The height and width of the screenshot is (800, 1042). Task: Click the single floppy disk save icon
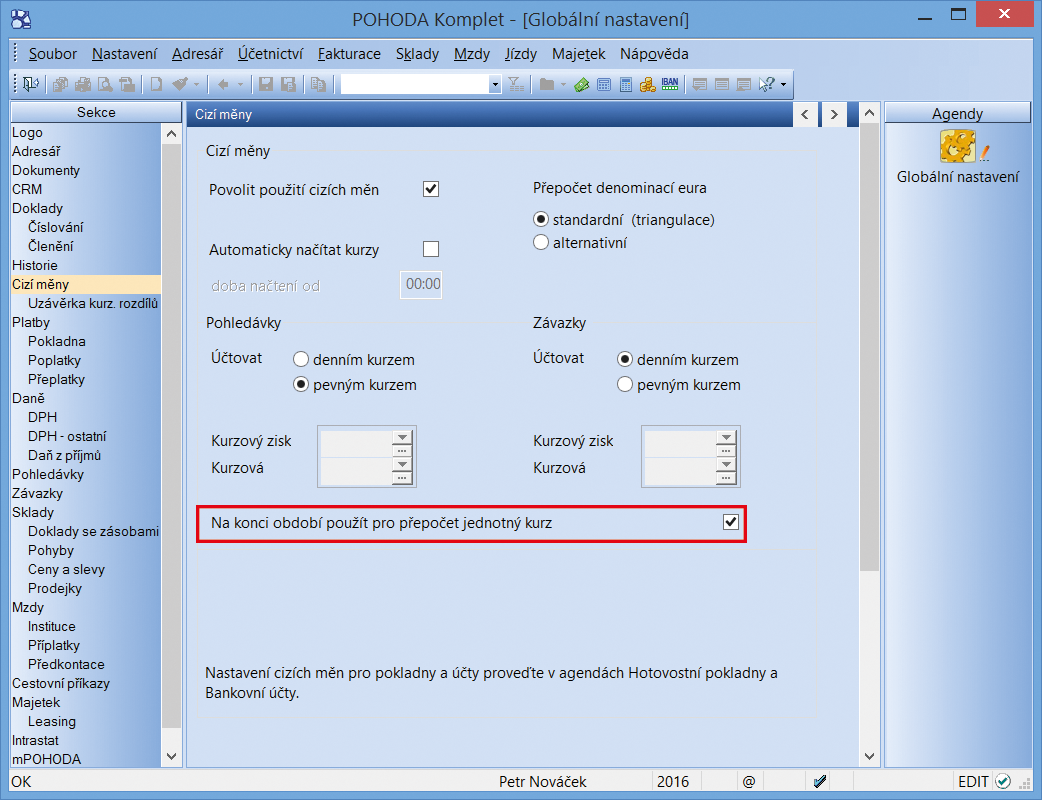(x=266, y=84)
